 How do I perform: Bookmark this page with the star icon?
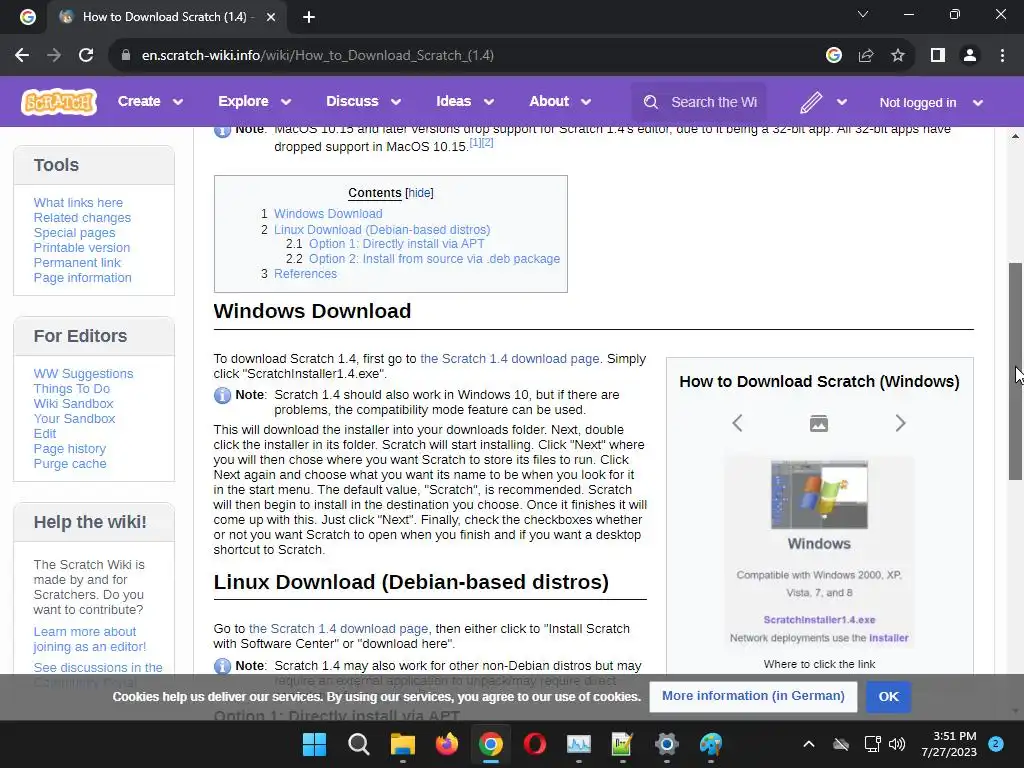[898, 56]
